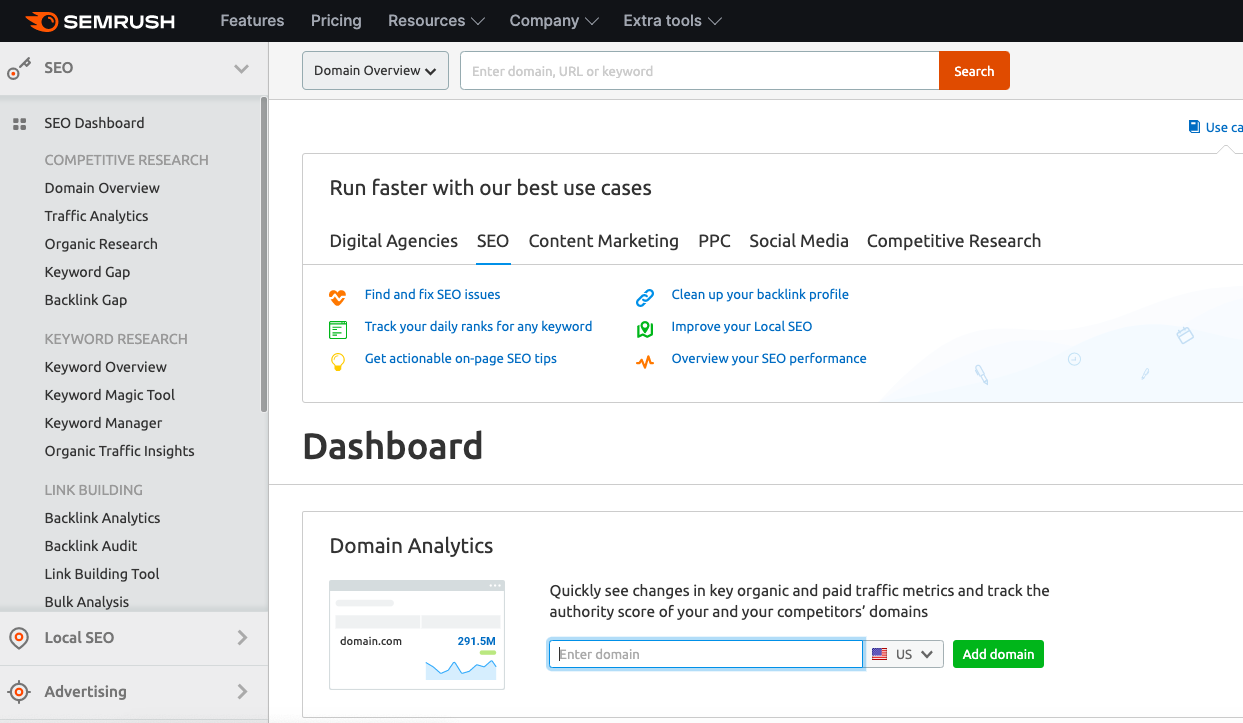The width and height of the screenshot is (1243, 723).
Task: Open Track your daily ranks for any keyword
Action: [478, 327]
